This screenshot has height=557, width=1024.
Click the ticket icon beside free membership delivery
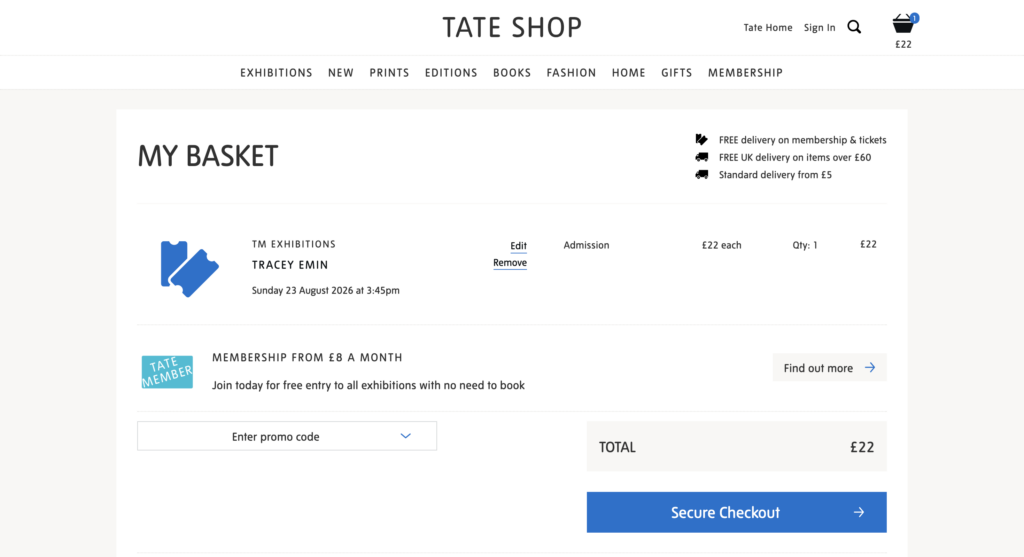[x=701, y=139]
